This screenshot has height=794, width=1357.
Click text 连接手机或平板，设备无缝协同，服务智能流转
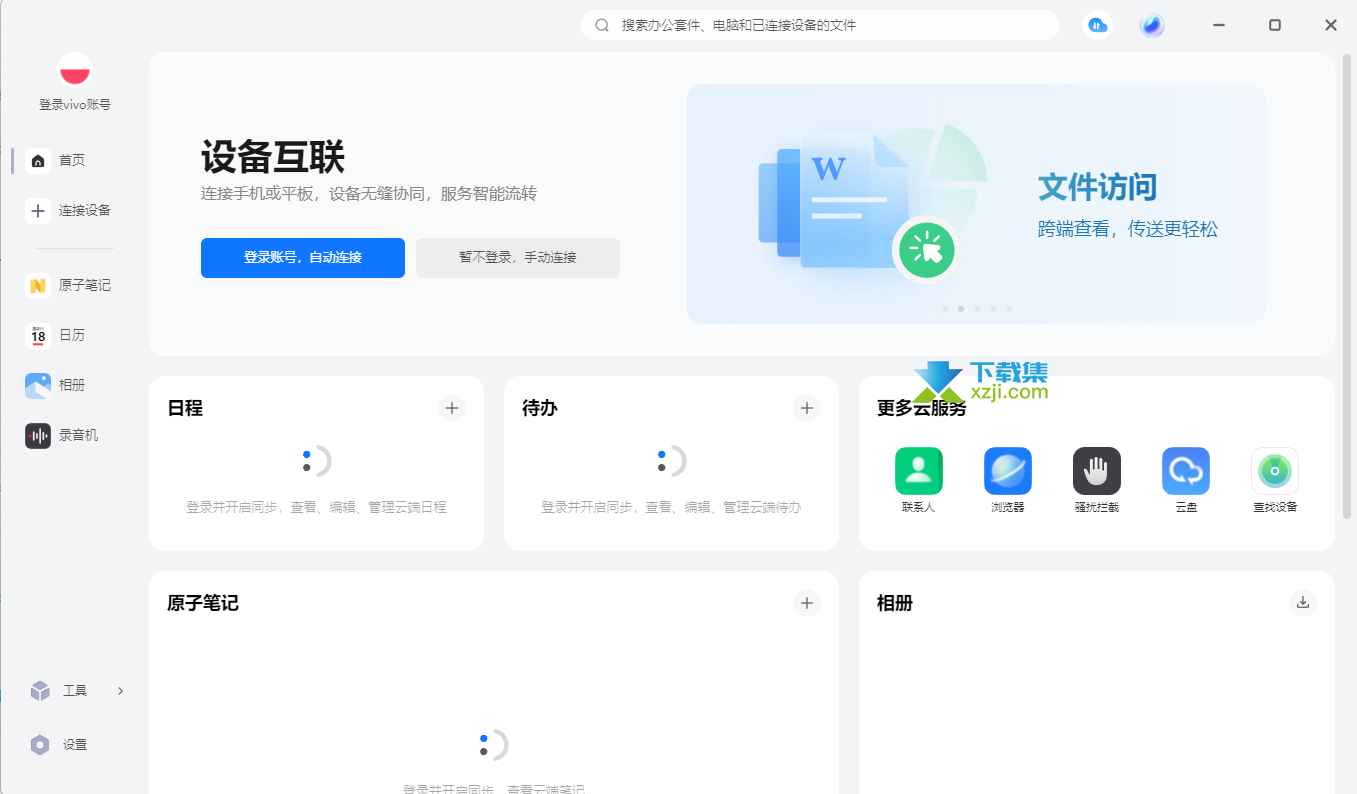369,194
